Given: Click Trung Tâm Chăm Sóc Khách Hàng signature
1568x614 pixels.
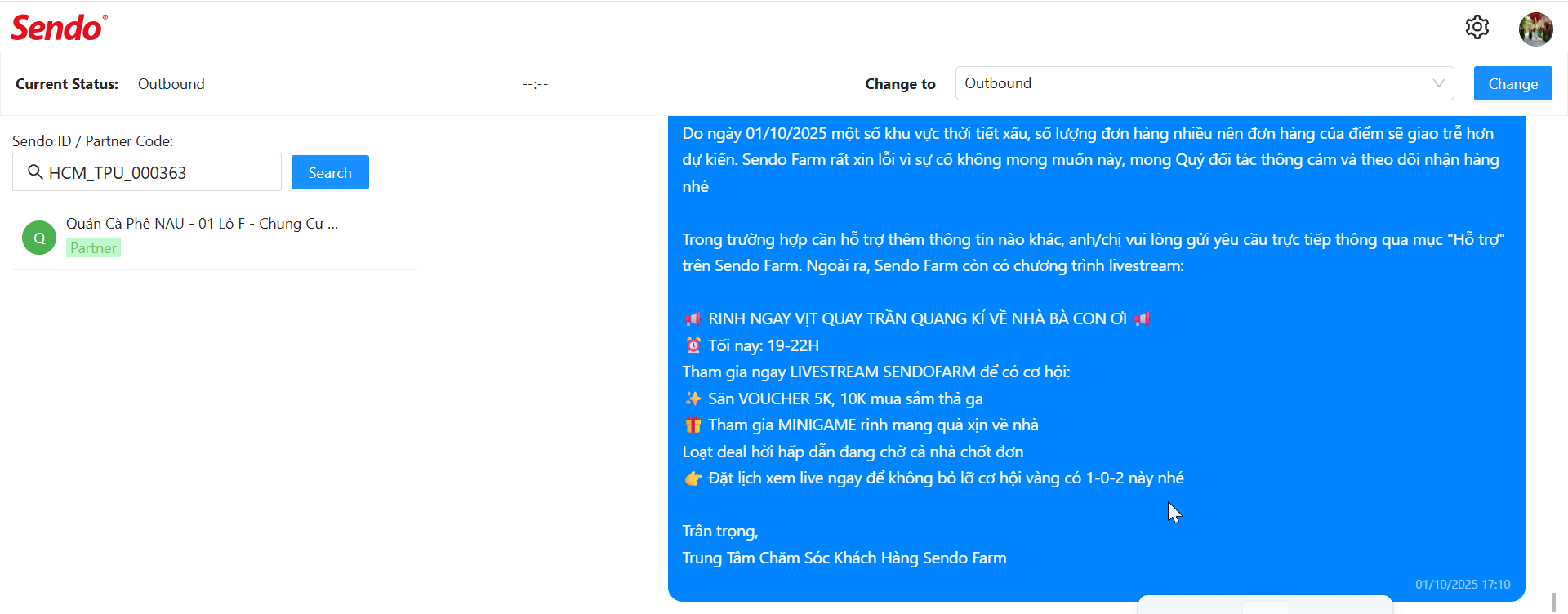Looking at the screenshot, I should [844, 558].
